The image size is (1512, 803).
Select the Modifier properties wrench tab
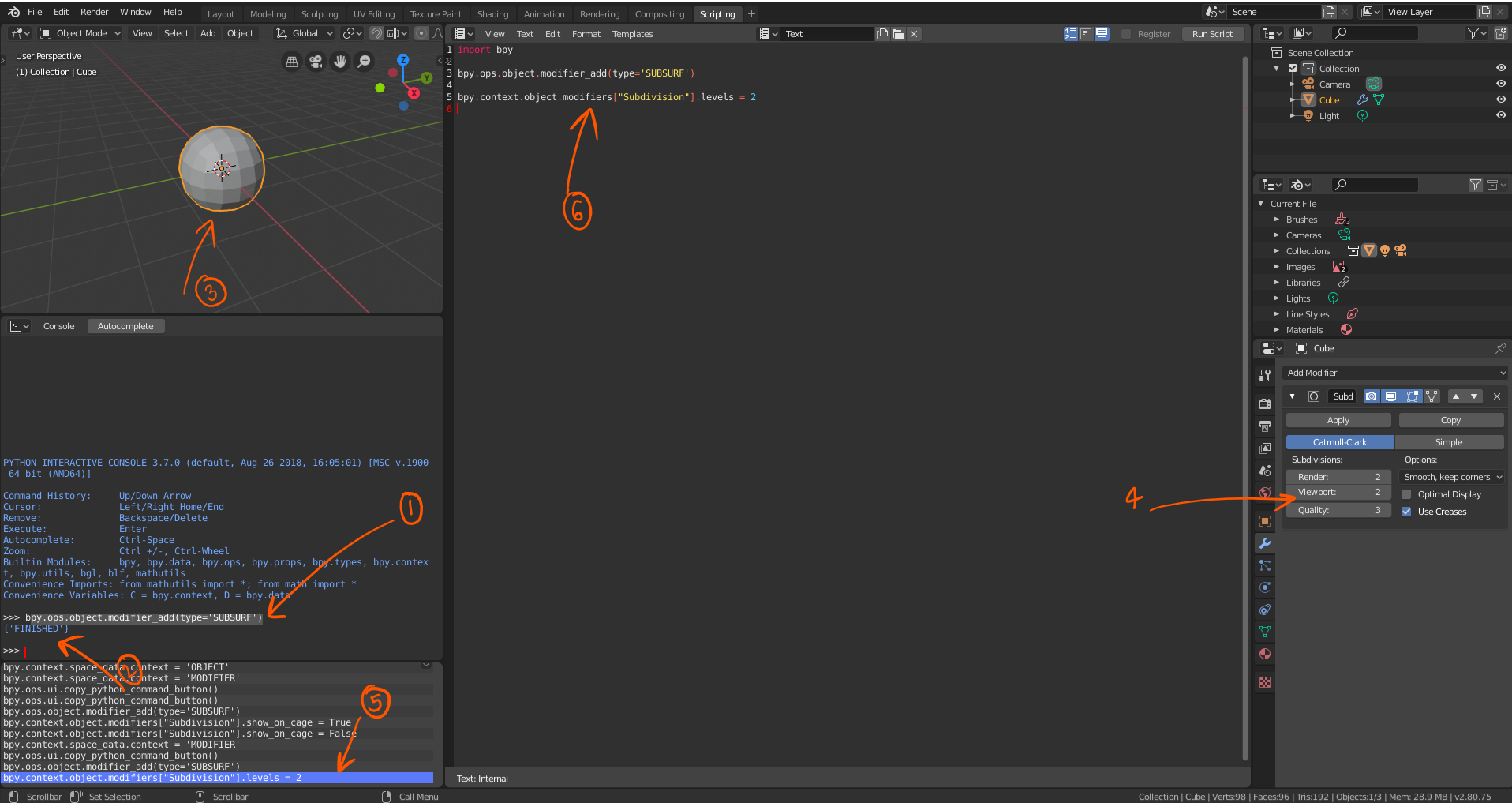pyautogui.click(x=1264, y=543)
